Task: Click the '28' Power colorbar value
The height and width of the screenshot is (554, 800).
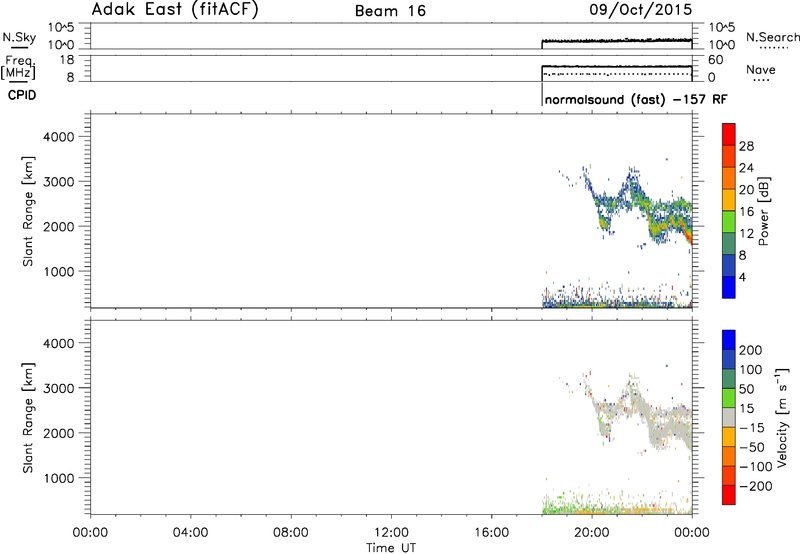Action: pos(746,146)
